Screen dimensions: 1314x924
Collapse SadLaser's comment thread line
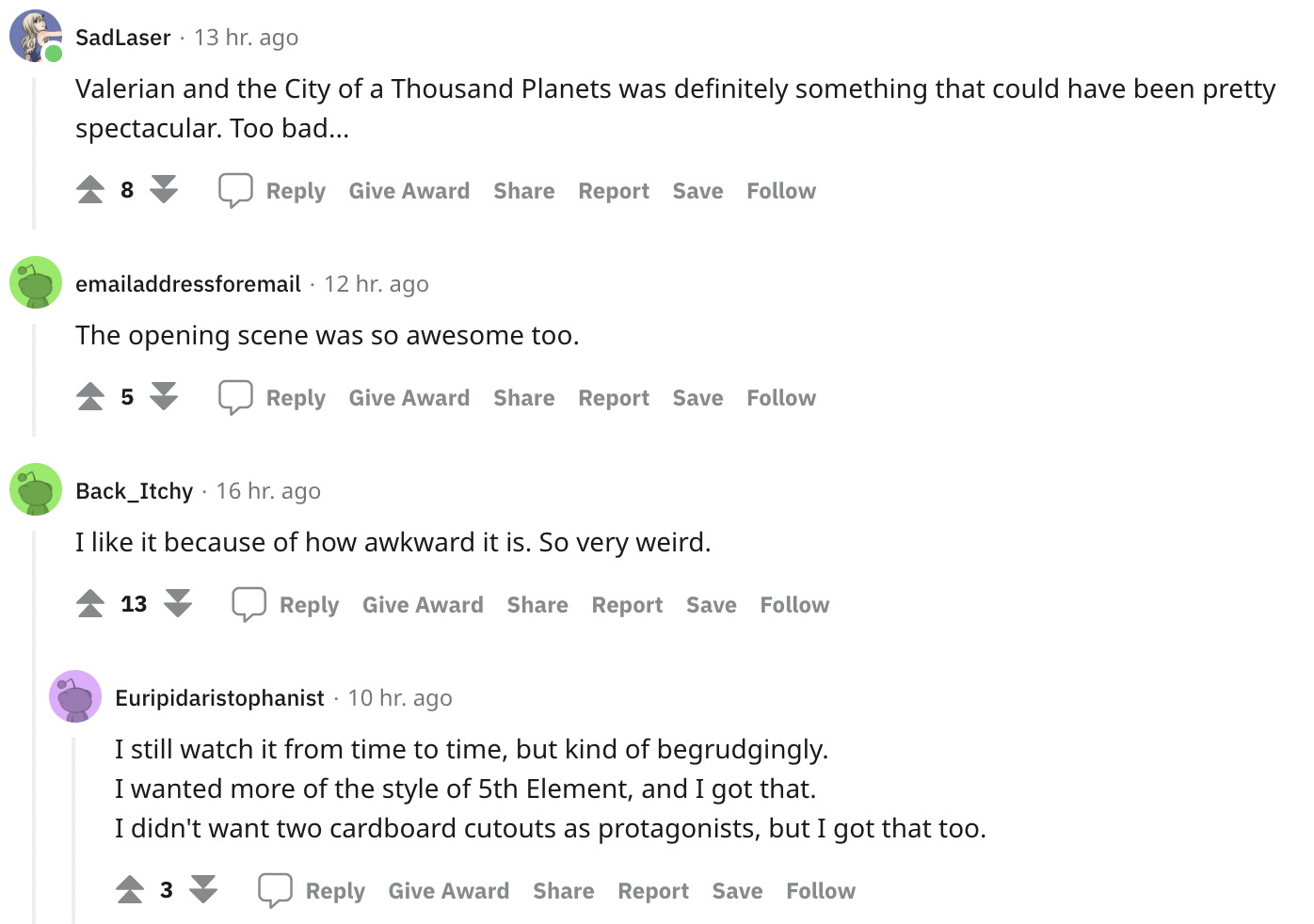coord(34,153)
